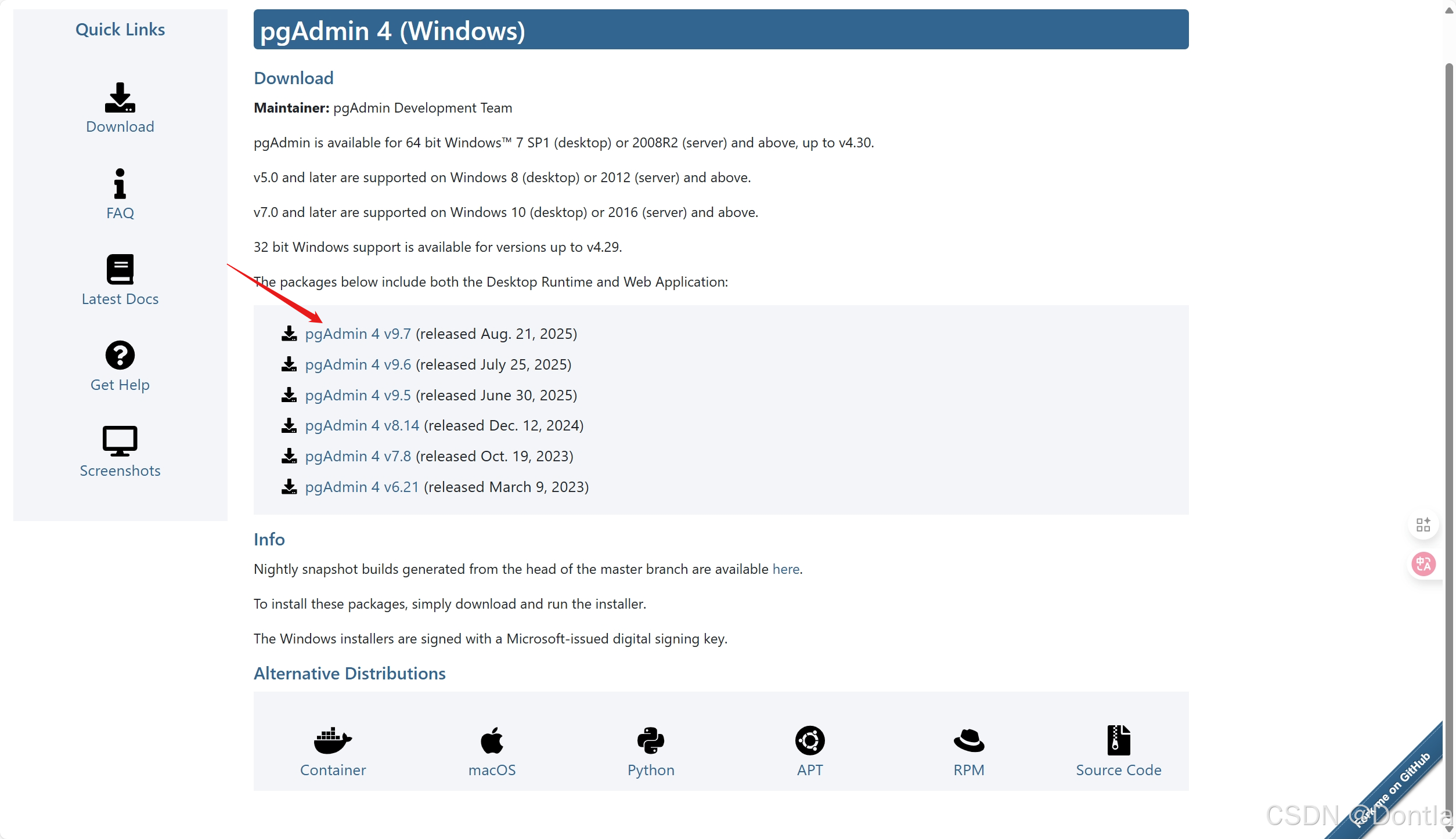
Task: Open the pgAdmin 4 v6.21 download link
Action: [362, 487]
